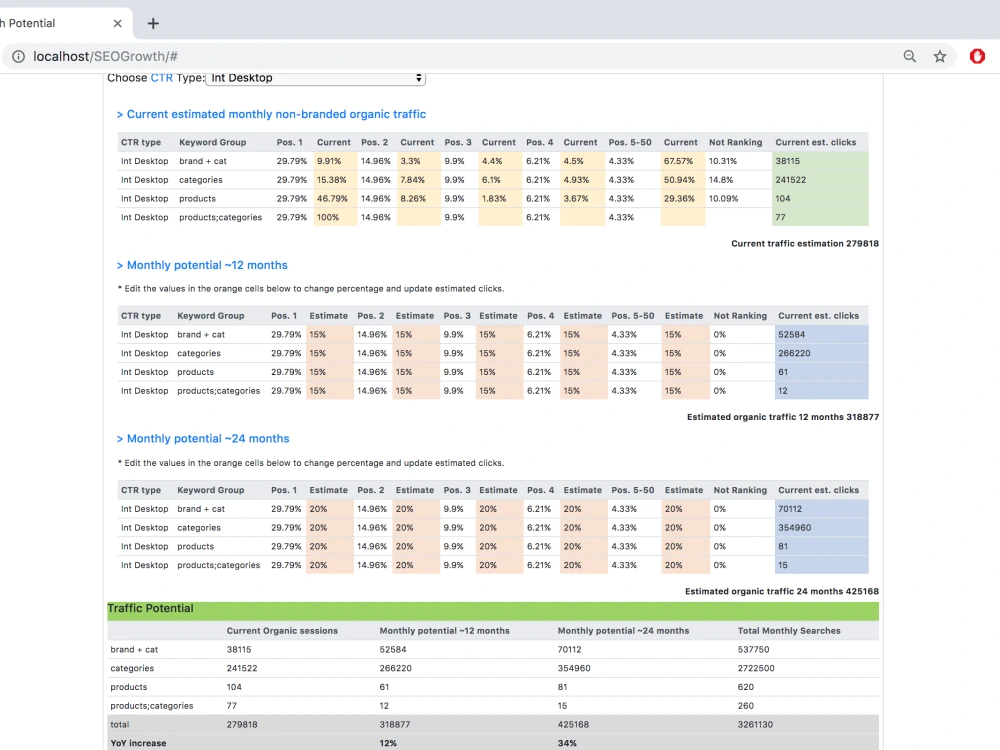The image size is (1000, 750).
Task: Open the CTR Type dropdown
Action: click(315, 78)
